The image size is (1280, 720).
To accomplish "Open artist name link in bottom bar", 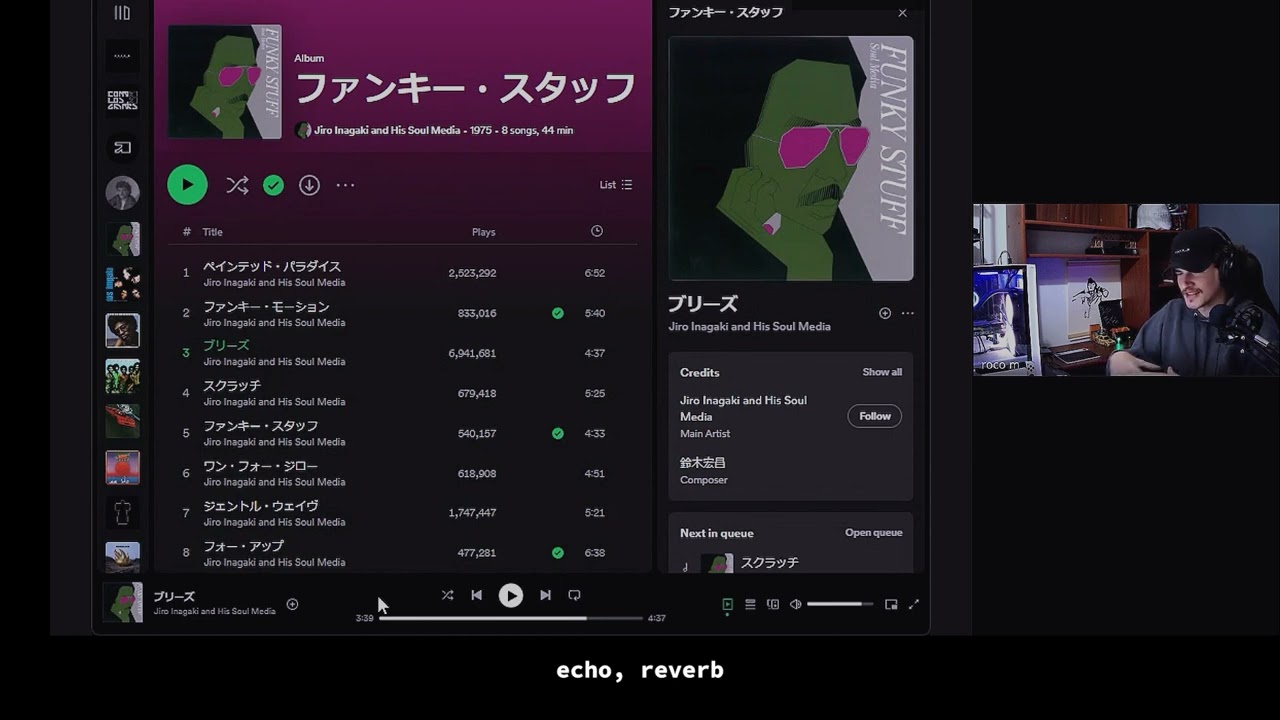I will click(x=214, y=611).
